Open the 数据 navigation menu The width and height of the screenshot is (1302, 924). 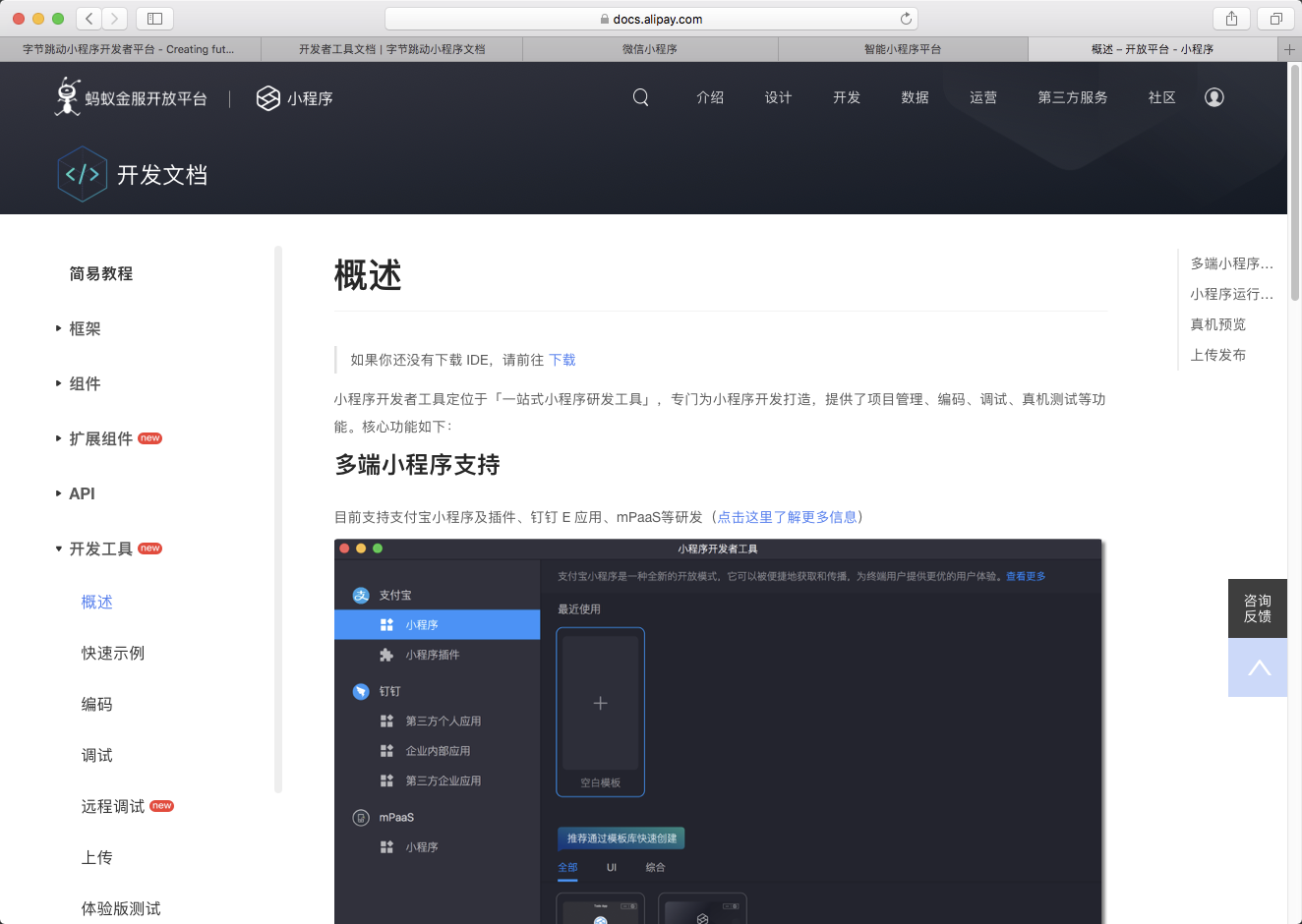click(x=915, y=97)
